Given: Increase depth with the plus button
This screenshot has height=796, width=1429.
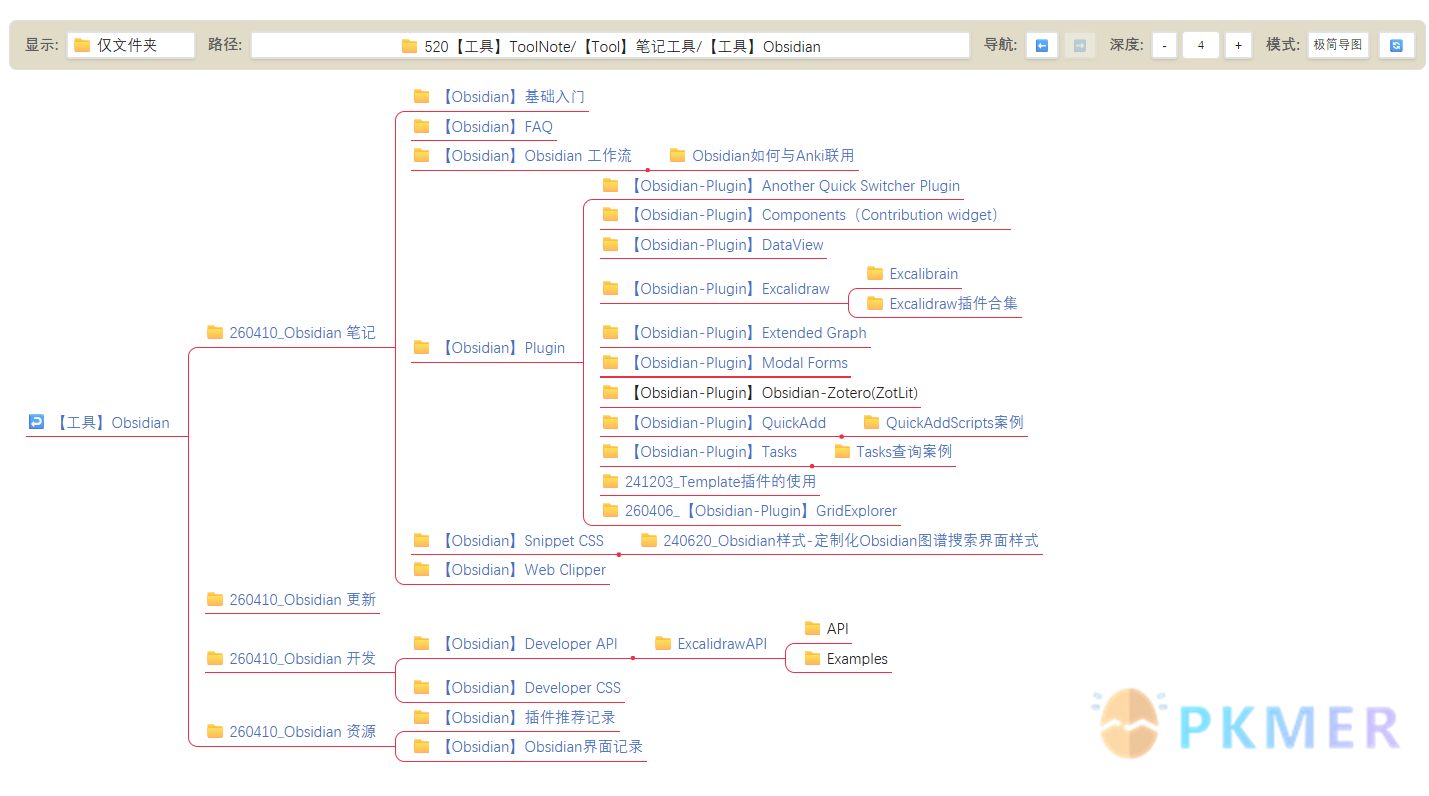Looking at the screenshot, I should click(x=1238, y=45).
